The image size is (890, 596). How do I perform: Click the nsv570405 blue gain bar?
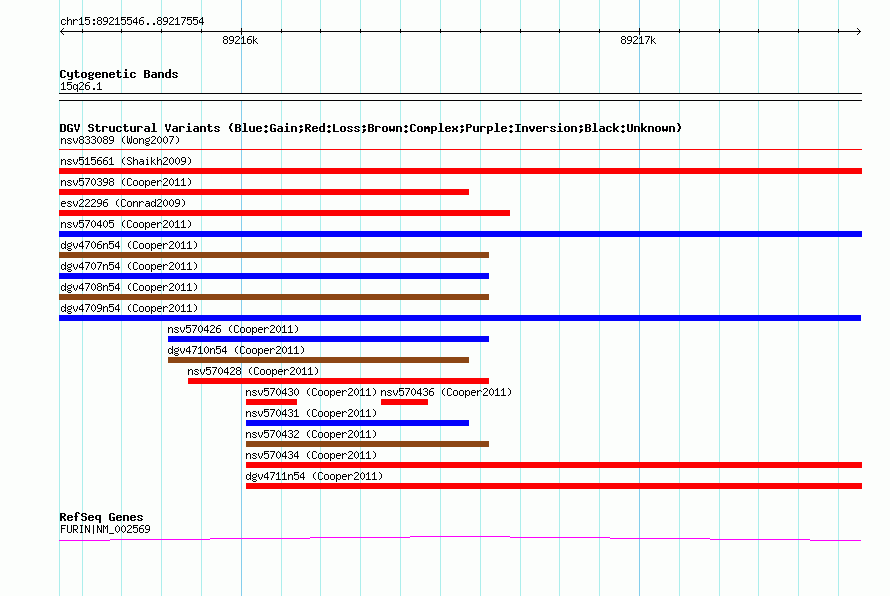(x=460, y=234)
